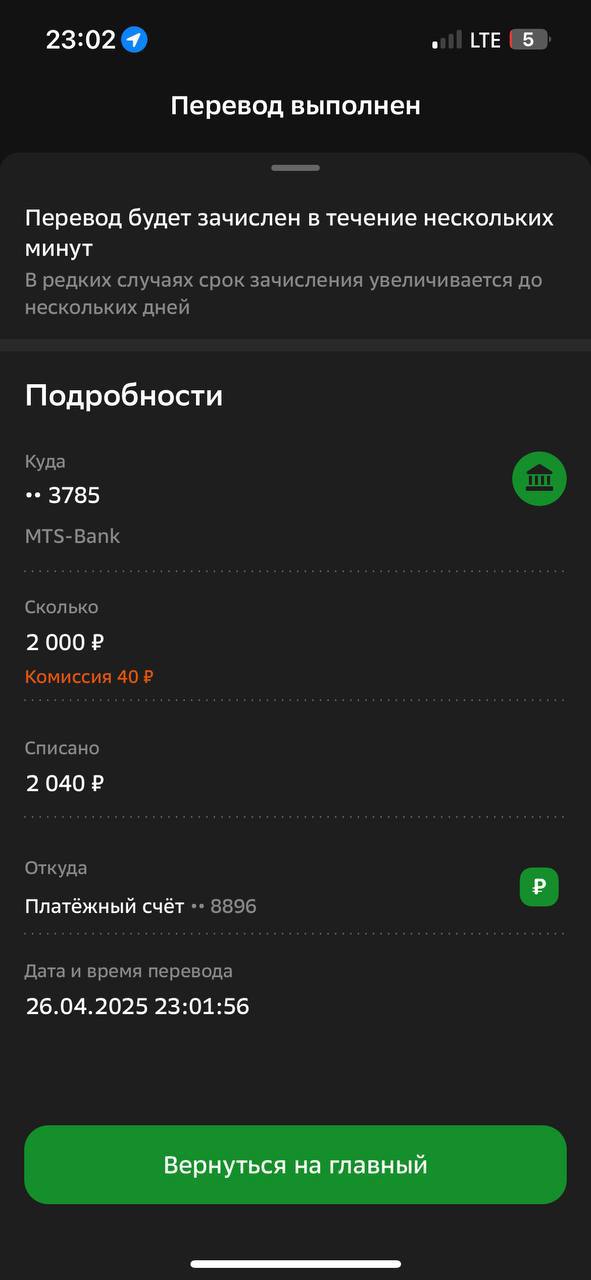591x1280 pixels.
Task: Tap the green bank building icon
Action: (x=539, y=479)
